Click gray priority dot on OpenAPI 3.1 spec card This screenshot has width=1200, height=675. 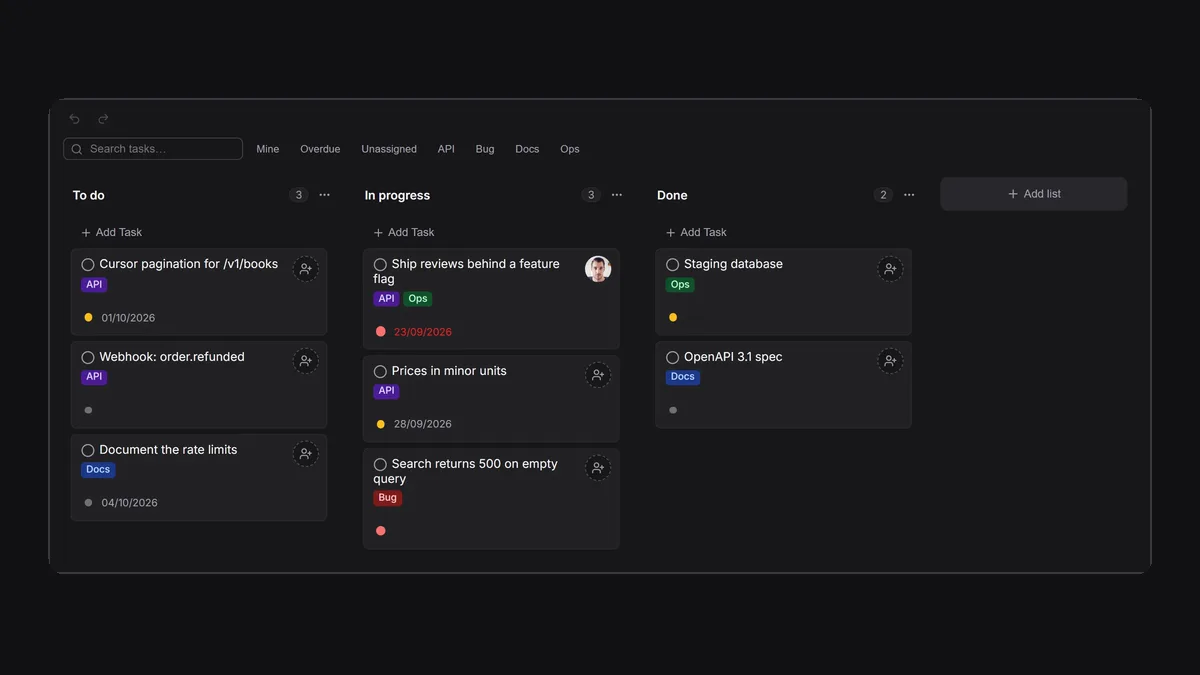point(672,410)
